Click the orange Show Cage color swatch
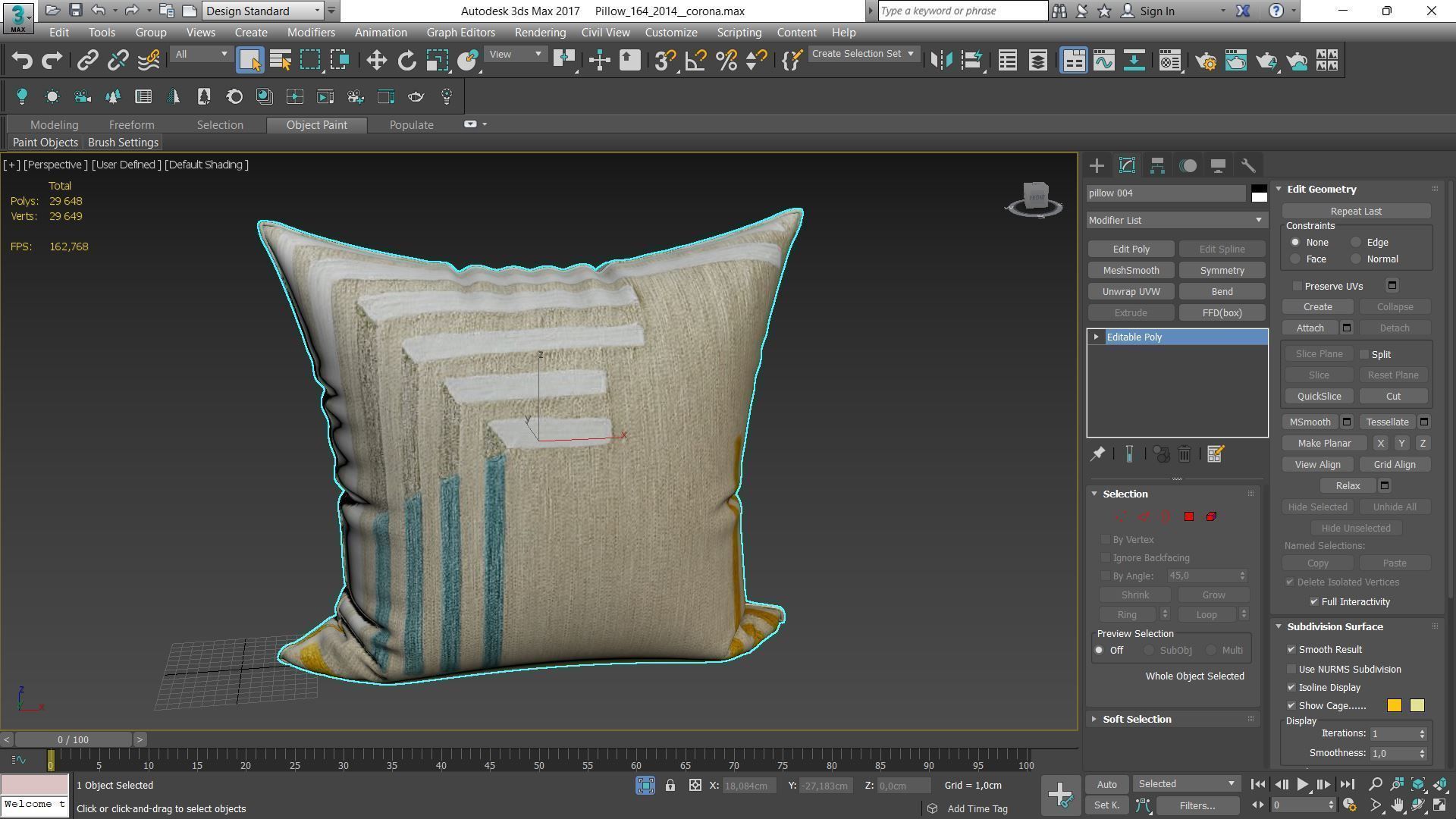 (x=1394, y=706)
